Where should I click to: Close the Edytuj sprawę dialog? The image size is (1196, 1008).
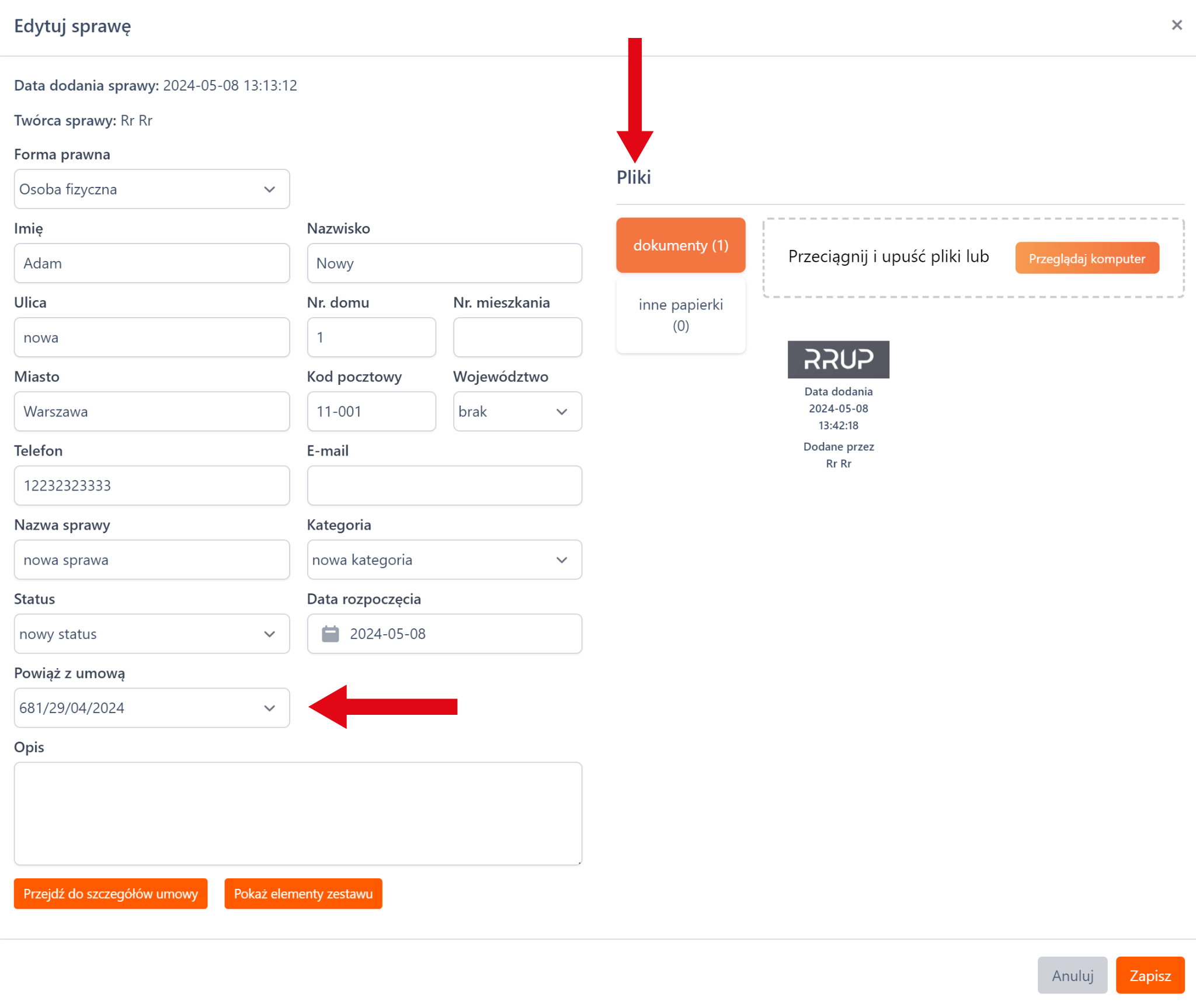point(1176,25)
